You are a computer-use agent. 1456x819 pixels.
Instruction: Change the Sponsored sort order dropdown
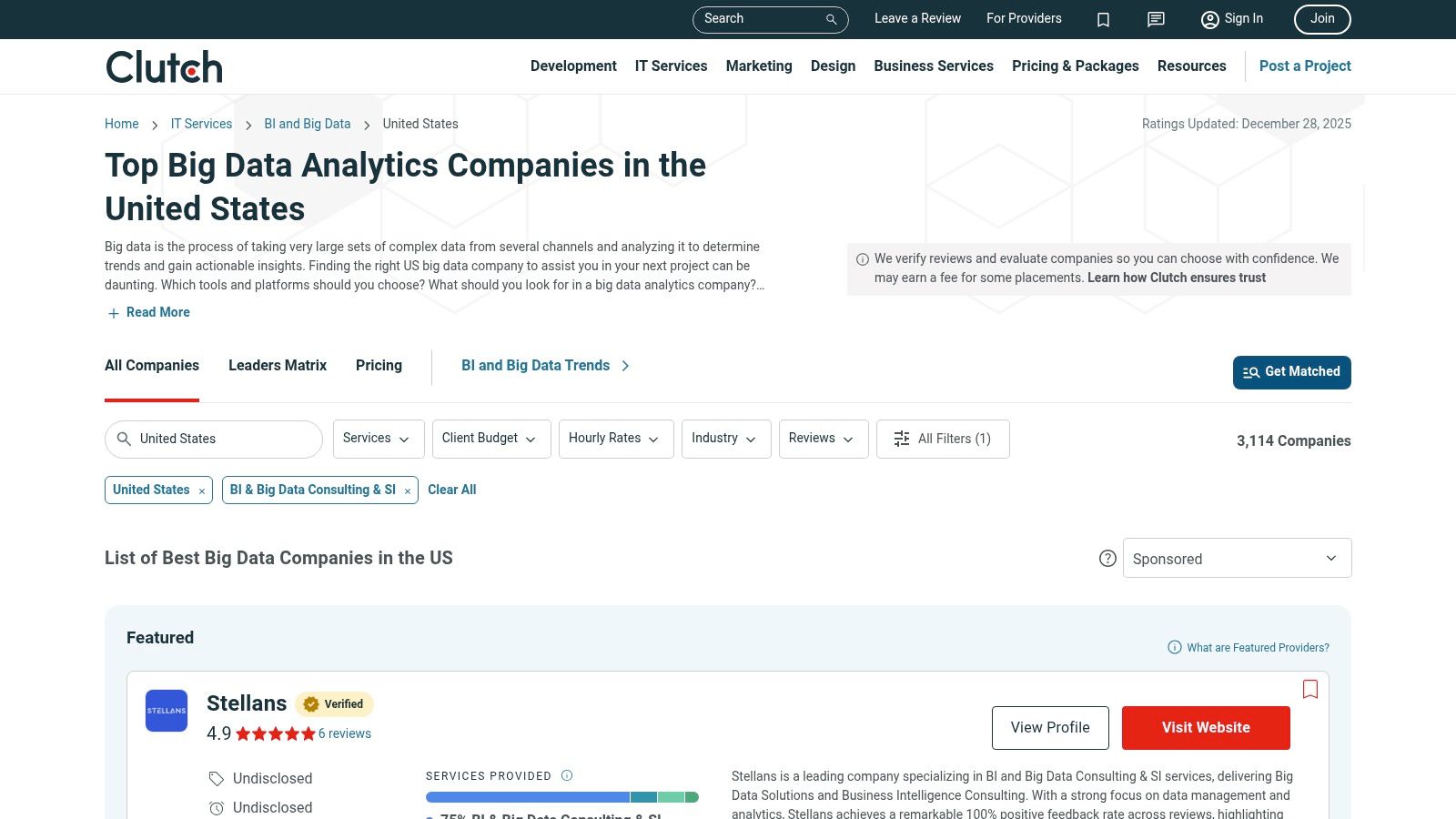[x=1236, y=558]
